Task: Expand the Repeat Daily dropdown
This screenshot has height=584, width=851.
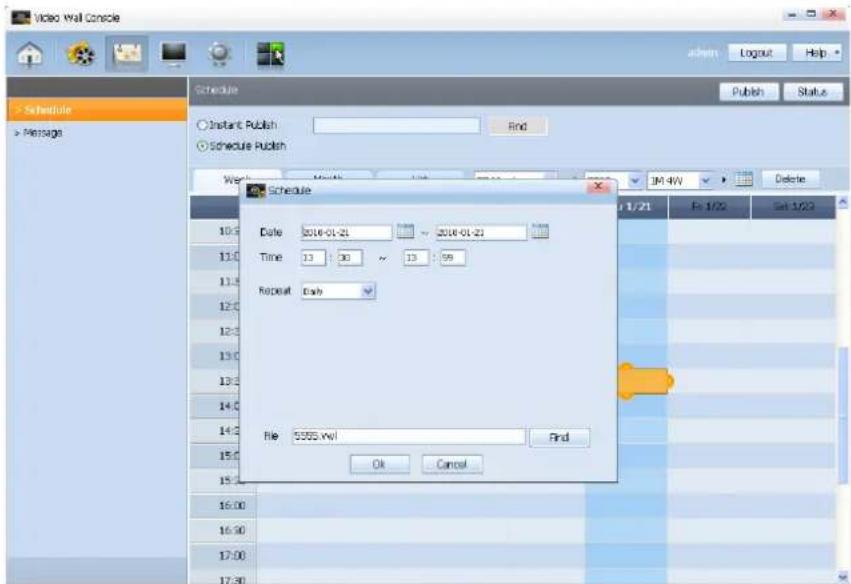Action: tap(368, 291)
